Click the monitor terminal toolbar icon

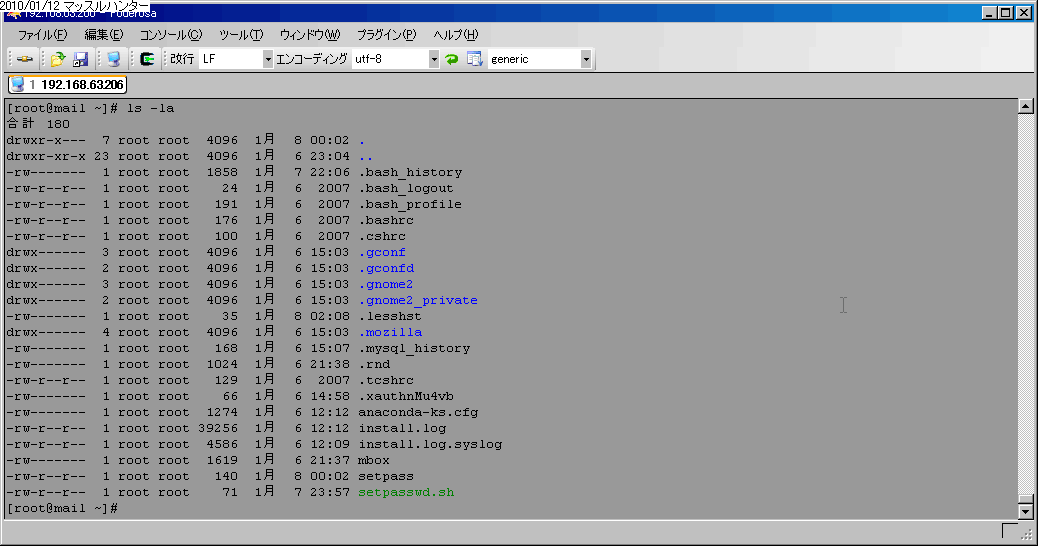pyautogui.click(x=114, y=59)
